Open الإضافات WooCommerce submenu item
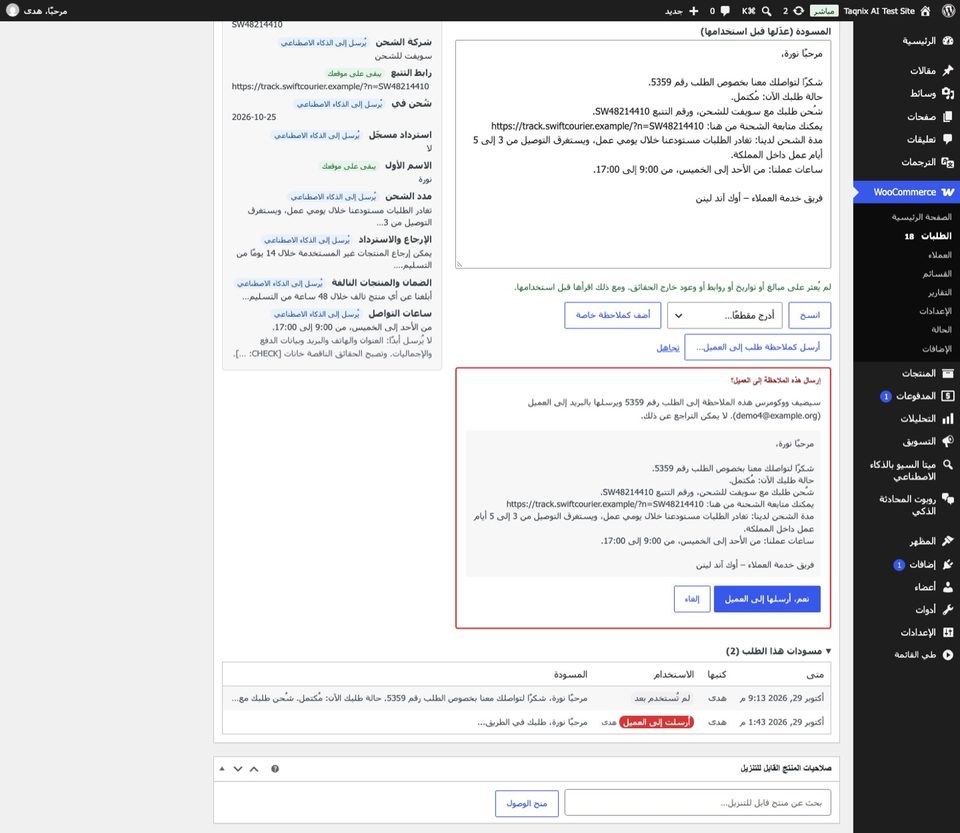This screenshot has height=833, width=960. 937,349
